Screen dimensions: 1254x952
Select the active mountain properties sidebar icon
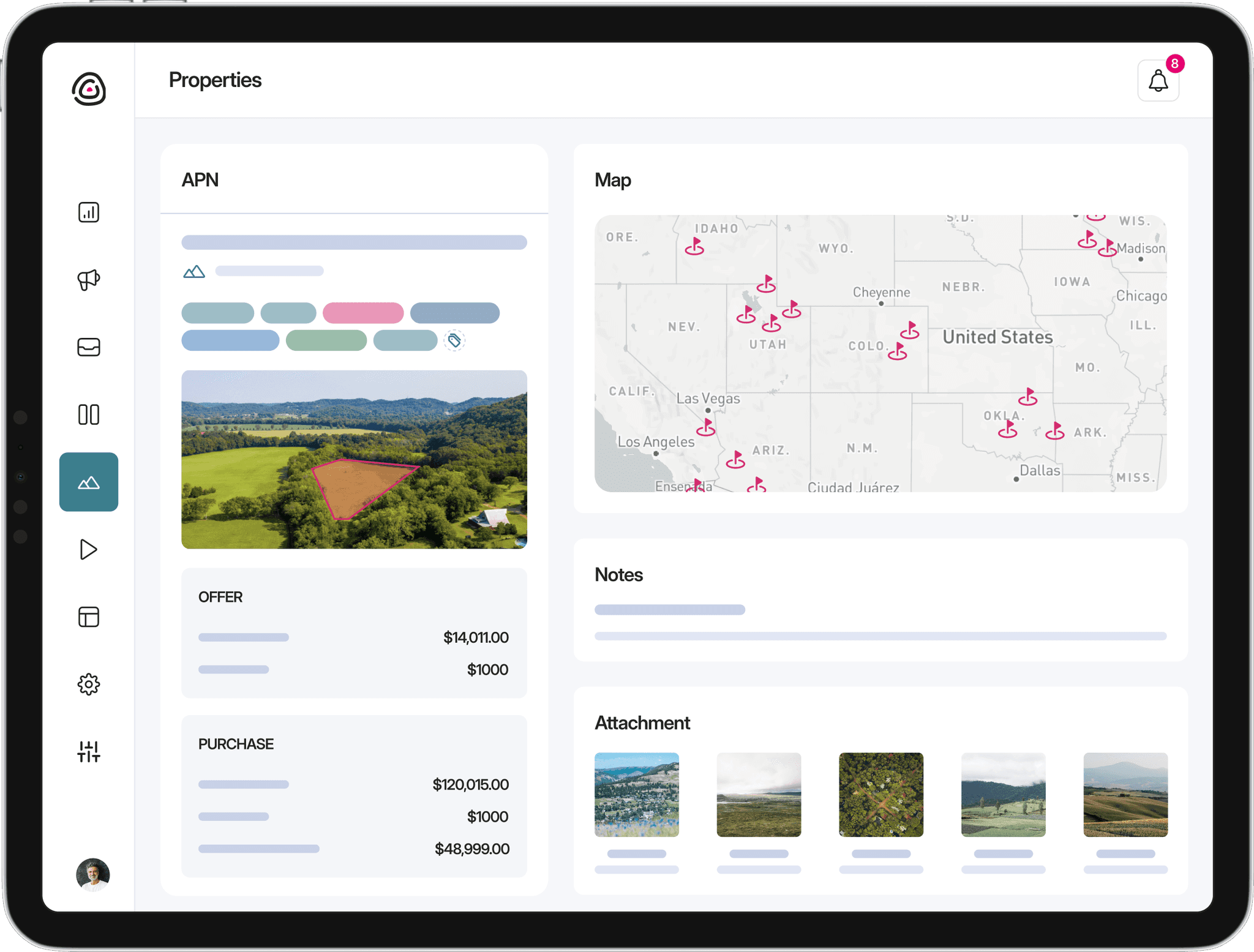click(89, 482)
